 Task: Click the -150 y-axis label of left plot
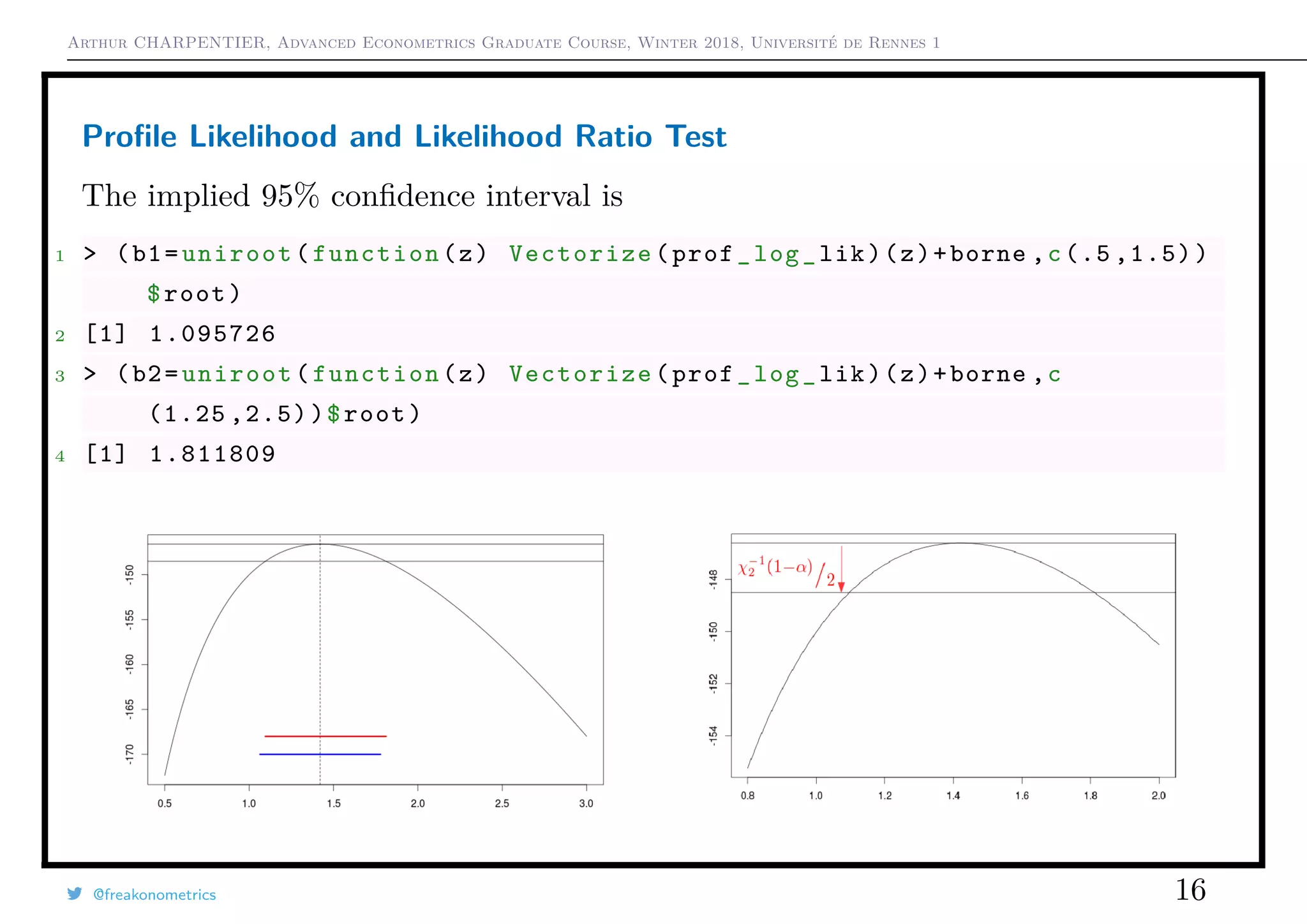pos(130,574)
